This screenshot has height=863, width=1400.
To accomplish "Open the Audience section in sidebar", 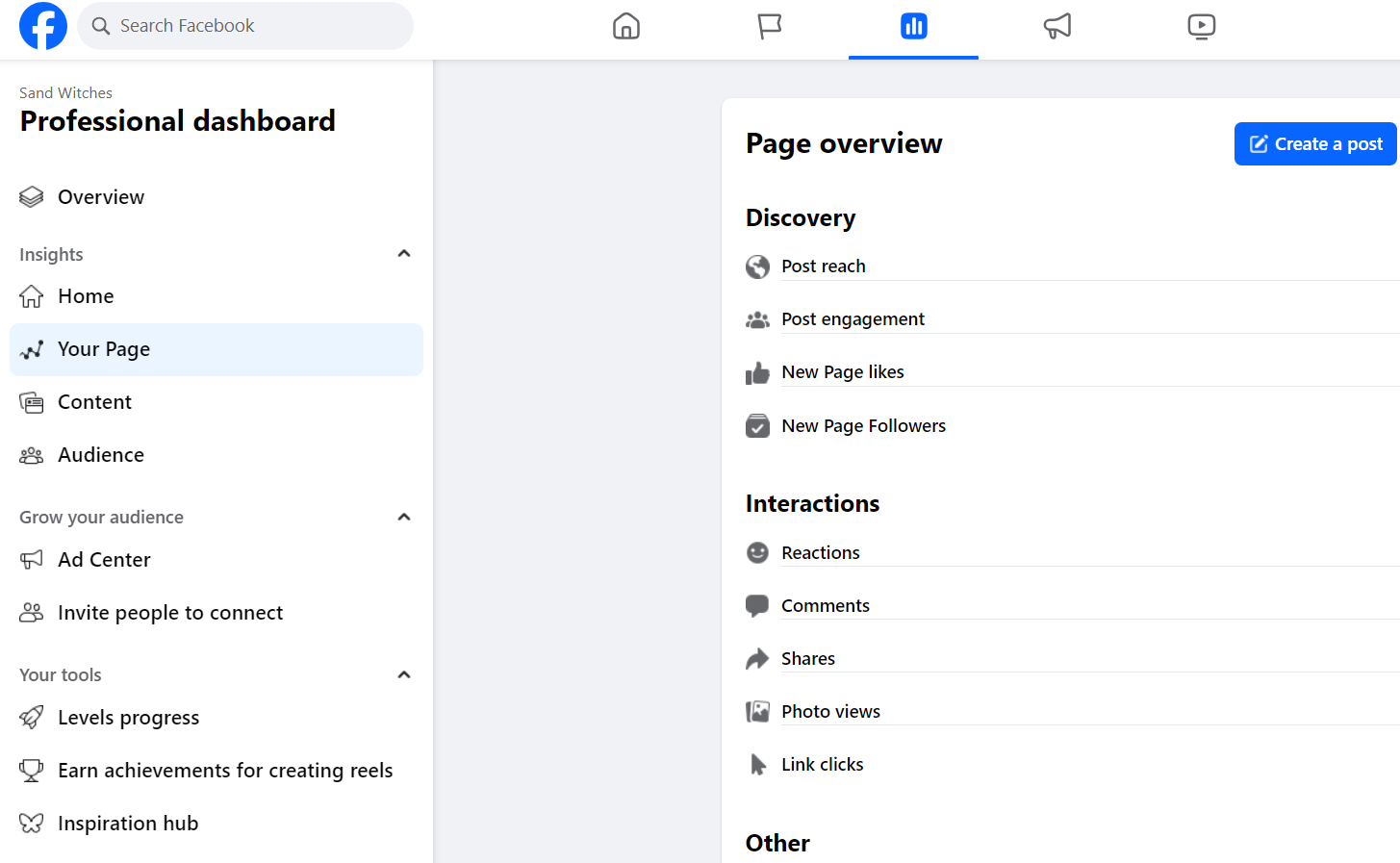I will 101,454.
